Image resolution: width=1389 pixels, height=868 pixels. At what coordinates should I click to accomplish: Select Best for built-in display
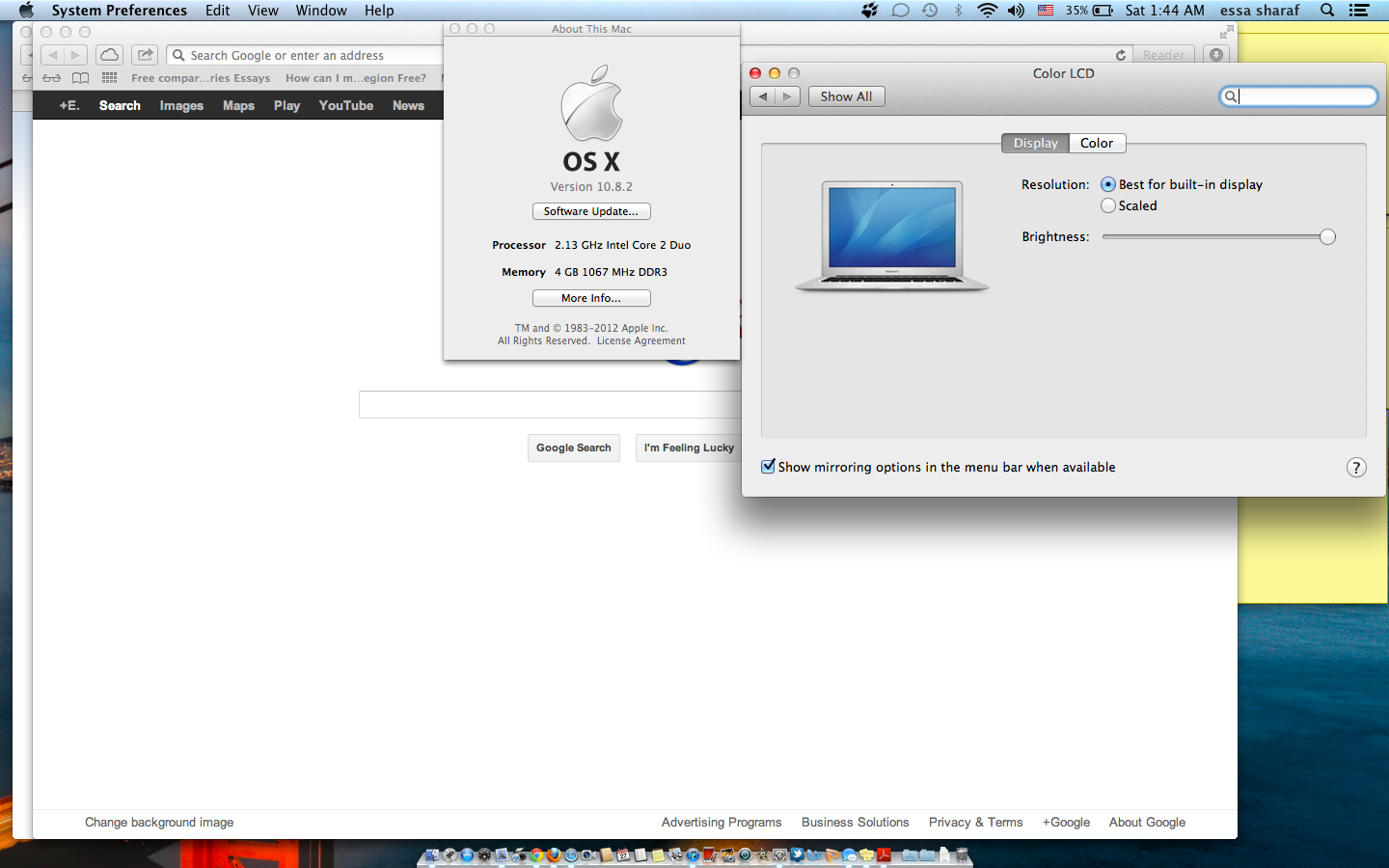(1108, 184)
